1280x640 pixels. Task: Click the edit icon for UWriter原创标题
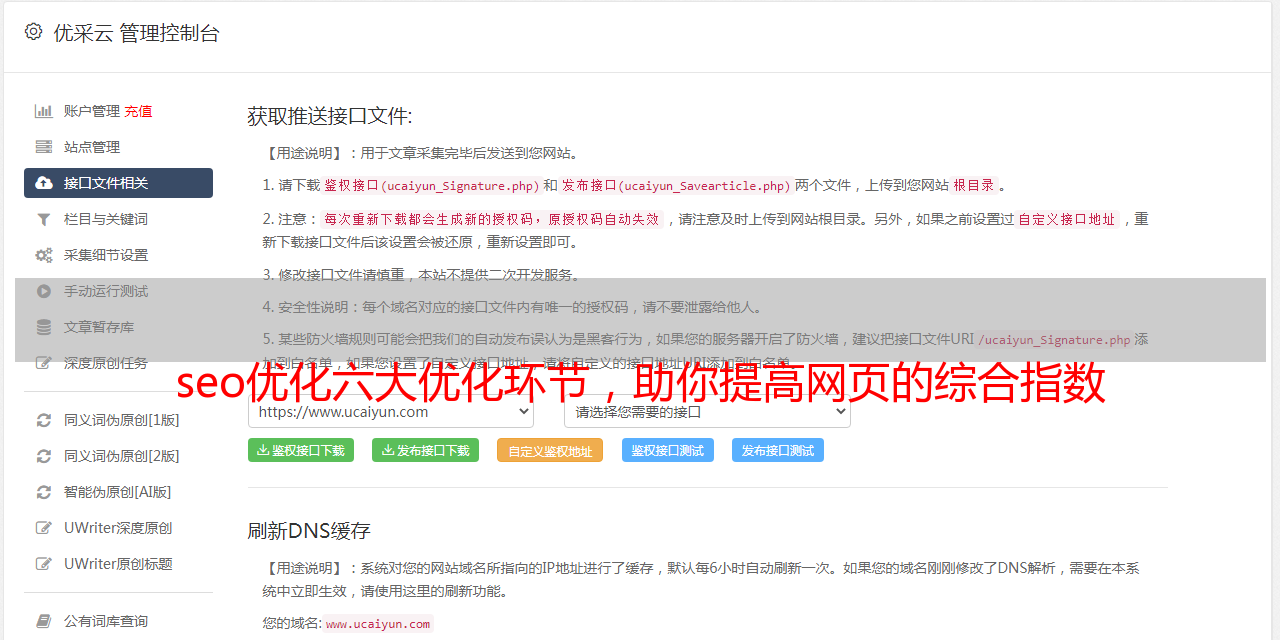[x=44, y=564]
